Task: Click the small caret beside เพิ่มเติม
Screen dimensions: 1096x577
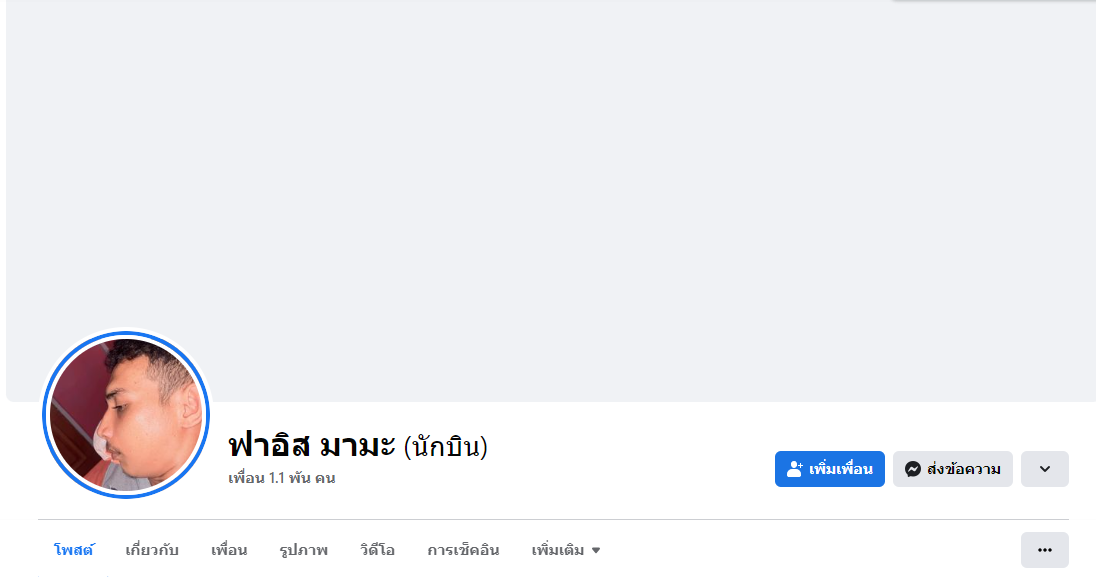Action: [x=596, y=551]
